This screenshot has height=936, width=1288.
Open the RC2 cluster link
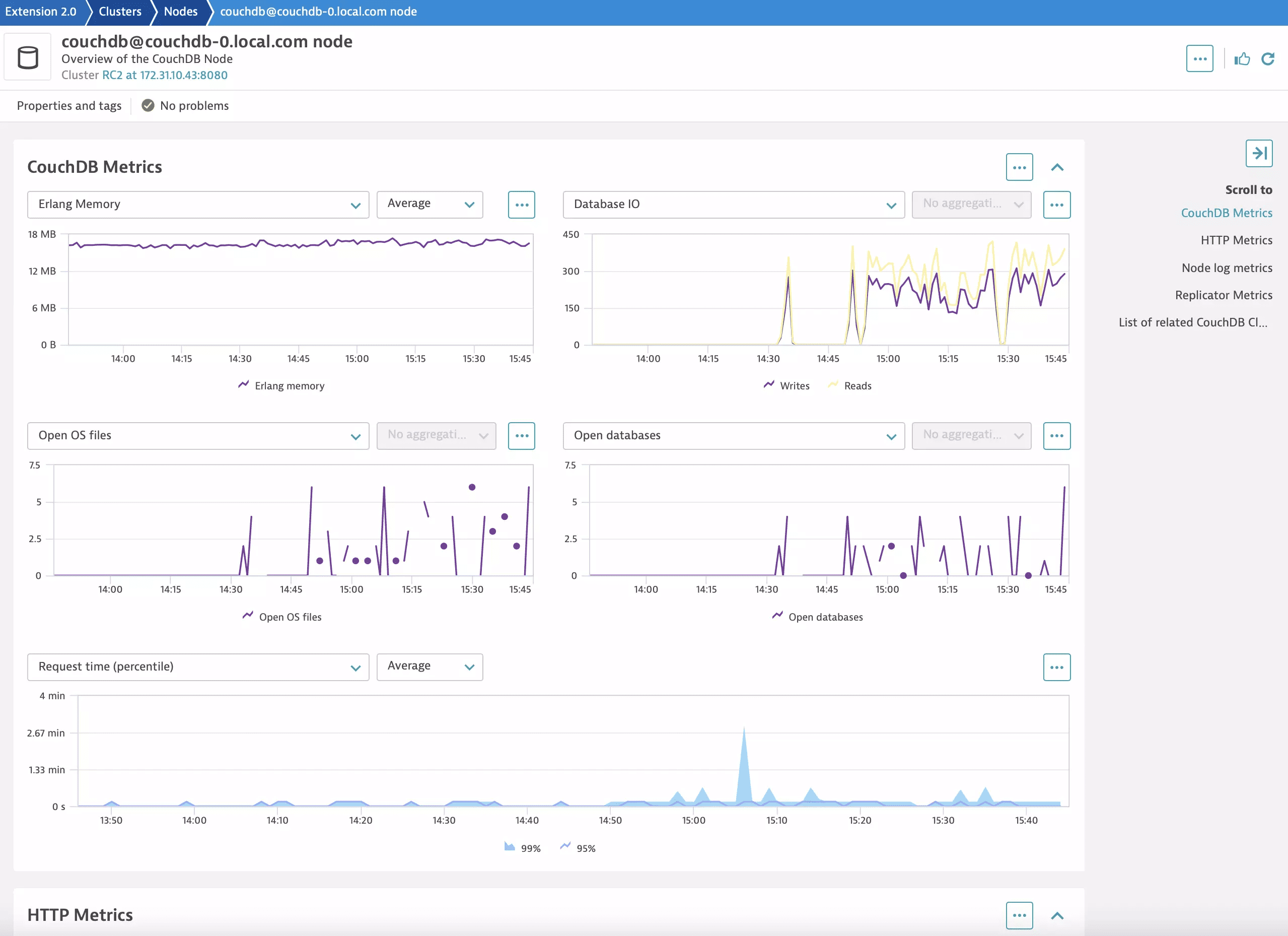coord(165,75)
